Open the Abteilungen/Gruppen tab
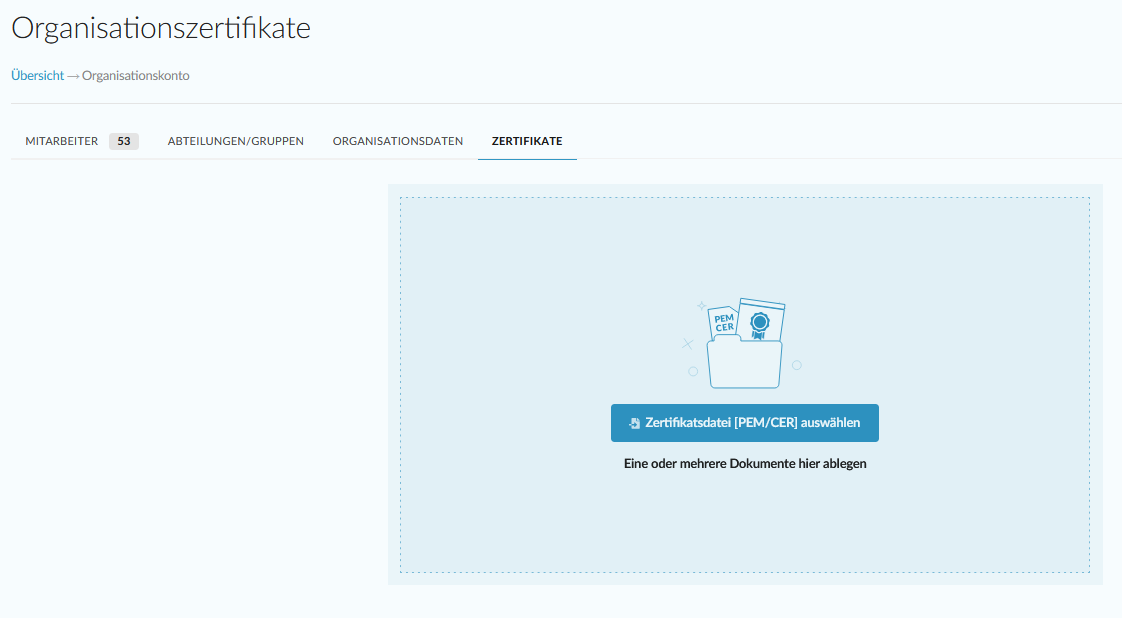The height and width of the screenshot is (618, 1122). 236,141
